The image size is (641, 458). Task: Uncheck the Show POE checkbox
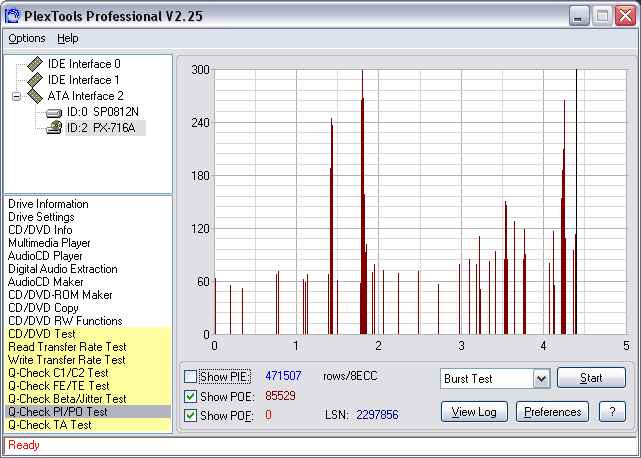[191, 396]
